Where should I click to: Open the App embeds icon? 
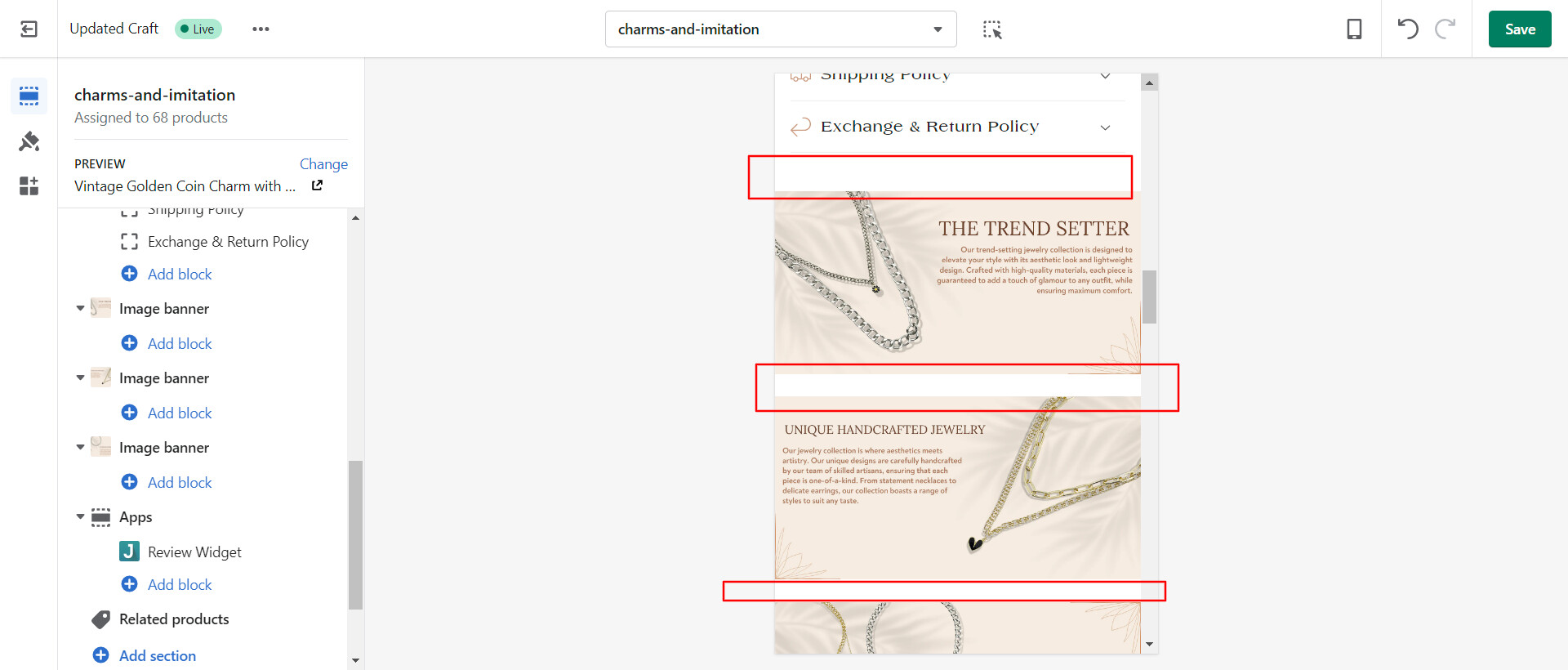tap(29, 186)
